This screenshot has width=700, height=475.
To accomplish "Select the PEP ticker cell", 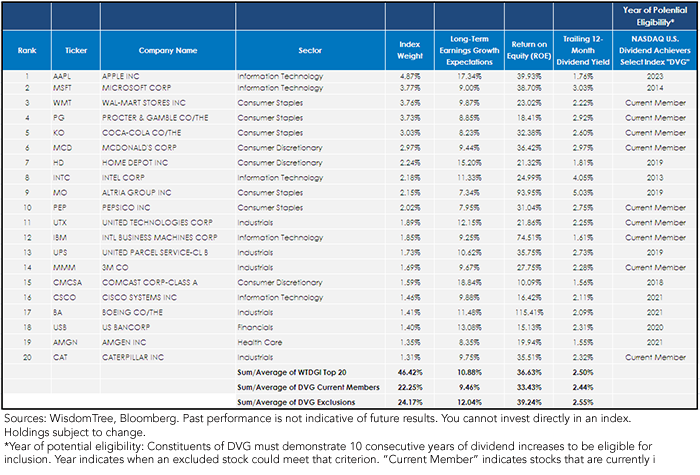I will click(59, 208).
